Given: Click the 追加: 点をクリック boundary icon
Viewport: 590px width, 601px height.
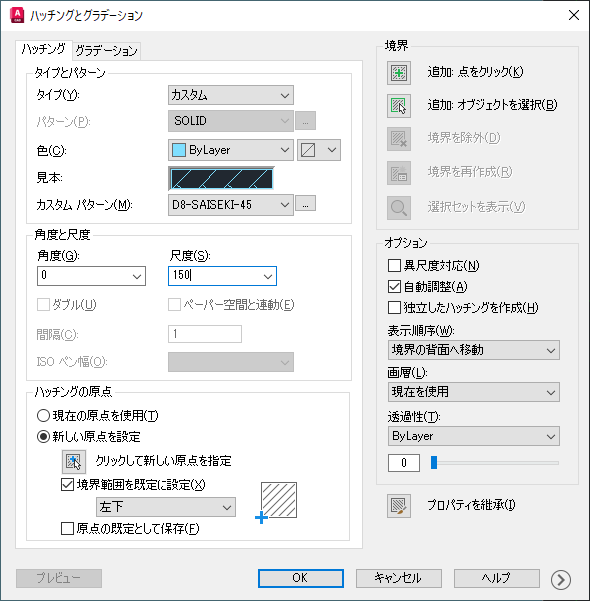Looking at the screenshot, I should (x=399, y=73).
